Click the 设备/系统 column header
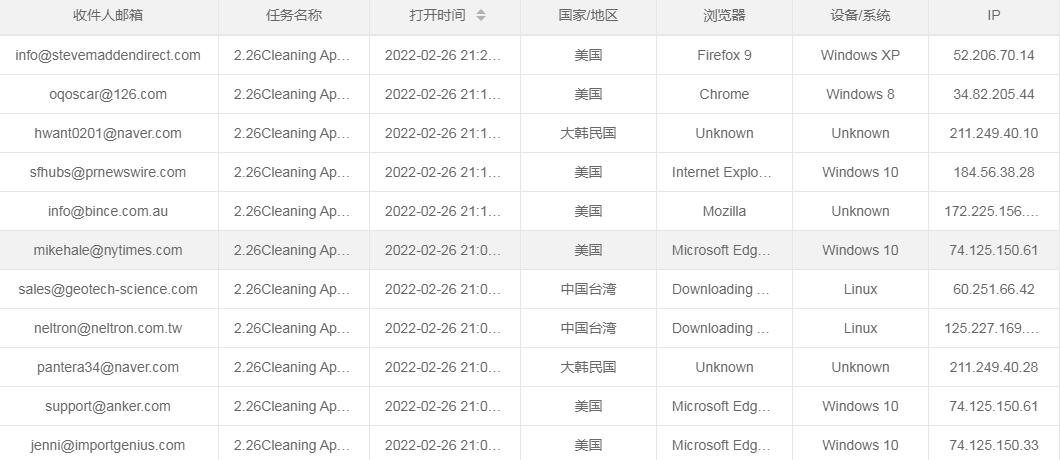The width and height of the screenshot is (1060, 460). pyautogui.click(x=860, y=15)
